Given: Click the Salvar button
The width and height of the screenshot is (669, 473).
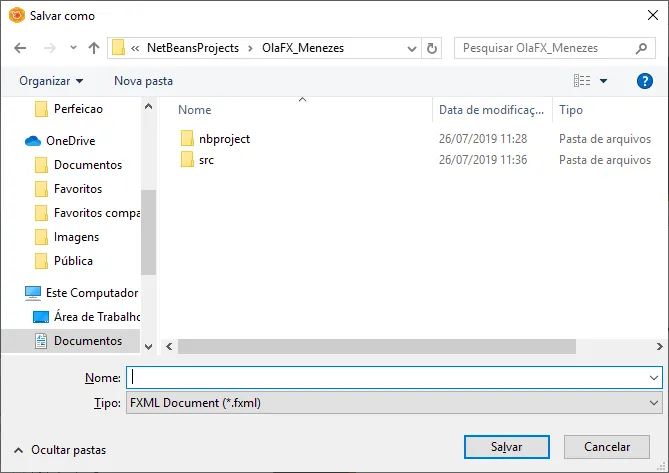Looking at the screenshot, I should tap(506, 447).
